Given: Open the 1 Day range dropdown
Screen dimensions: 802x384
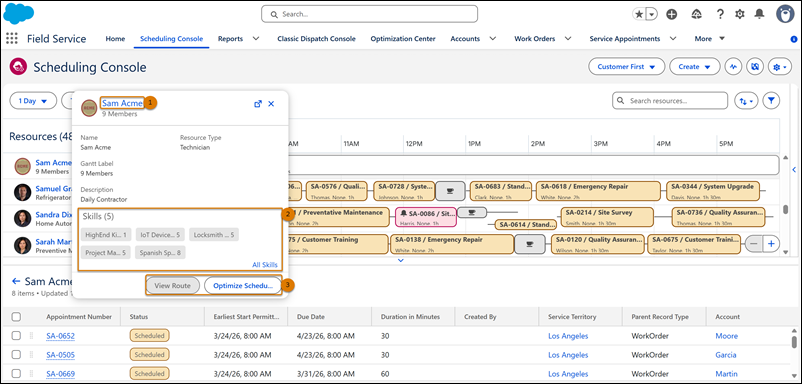Looking at the screenshot, I should (33, 101).
